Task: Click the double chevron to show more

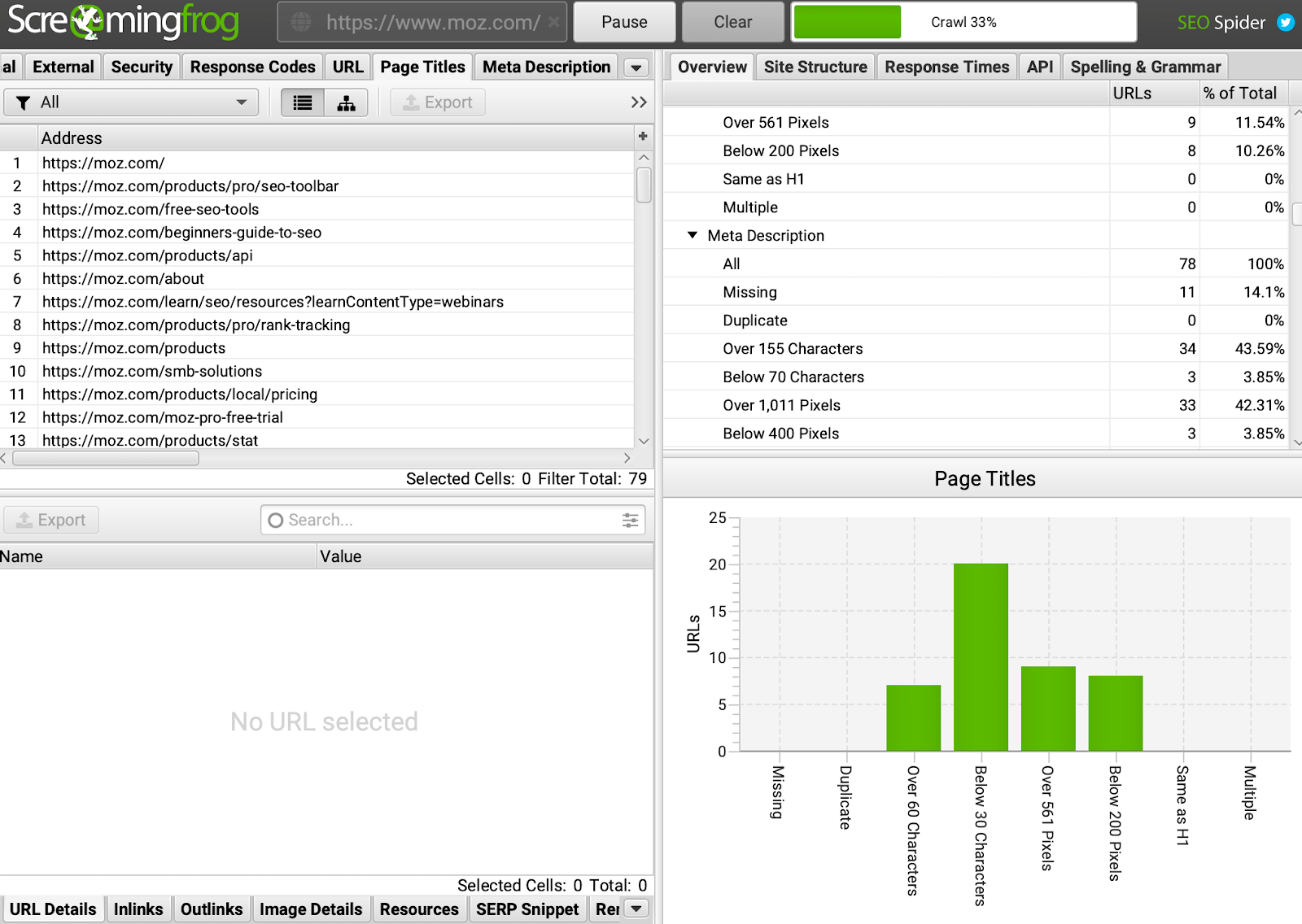Action: 639,102
